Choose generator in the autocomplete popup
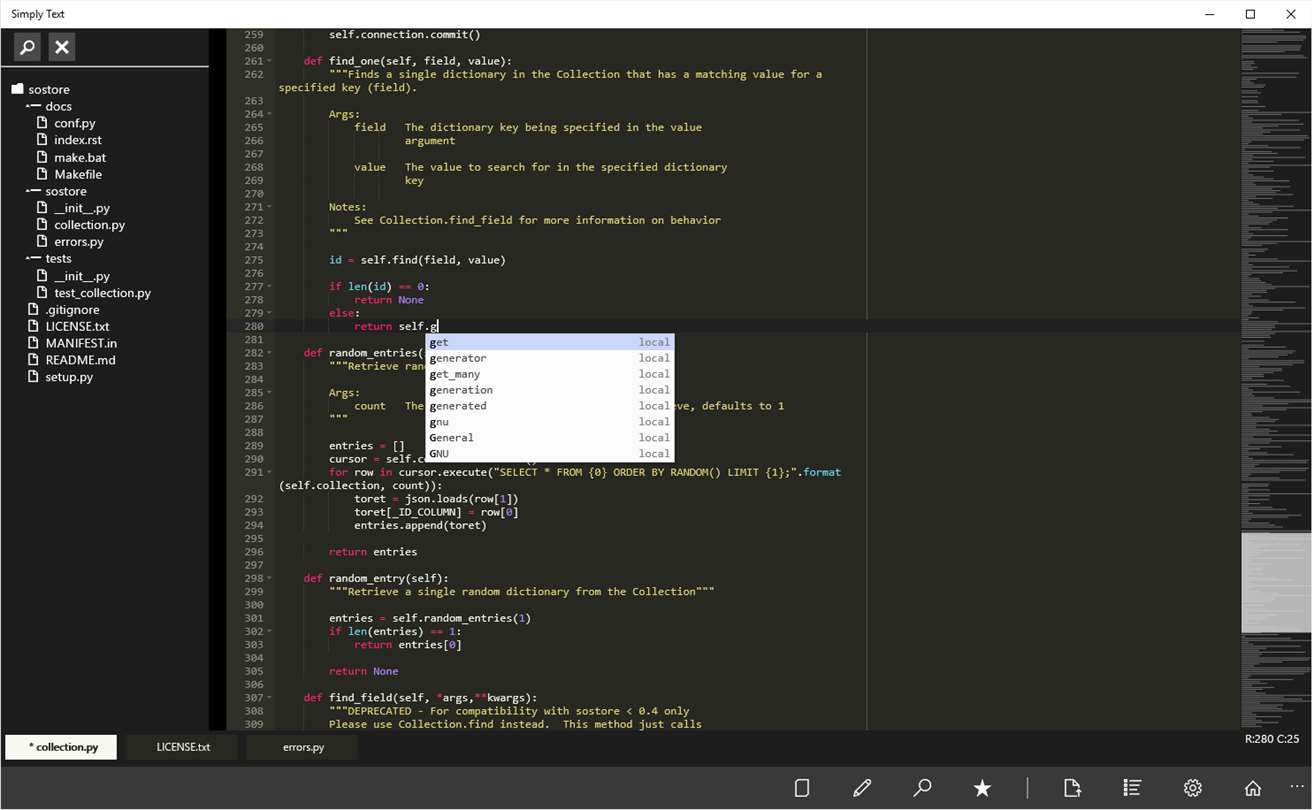 click(x=458, y=358)
